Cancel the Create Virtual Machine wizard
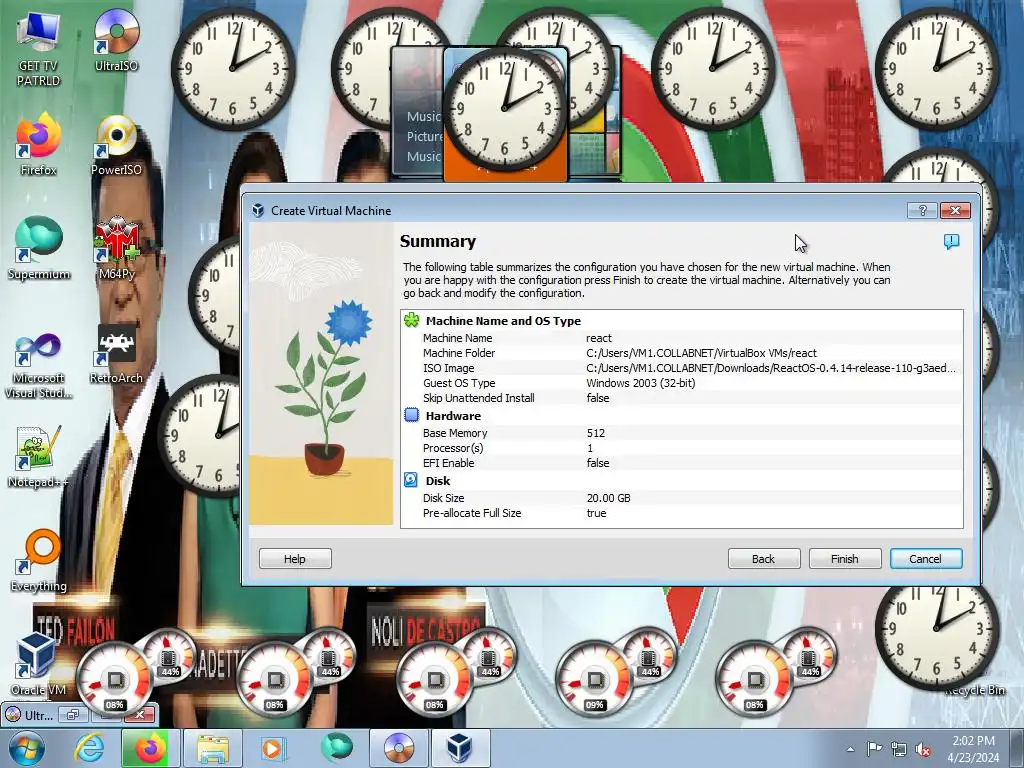Image resolution: width=1024 pixels, height=768 pixels. [926, 559]
